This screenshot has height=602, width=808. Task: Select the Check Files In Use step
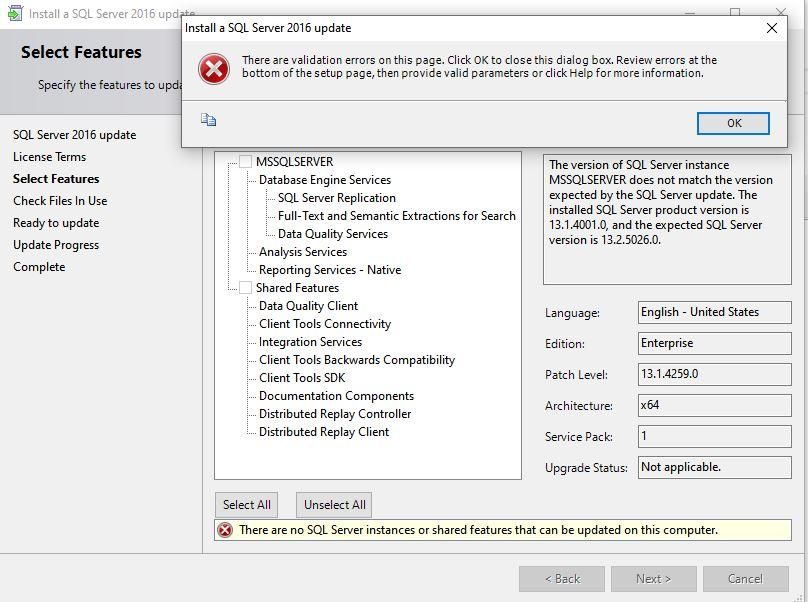point(60,201)
